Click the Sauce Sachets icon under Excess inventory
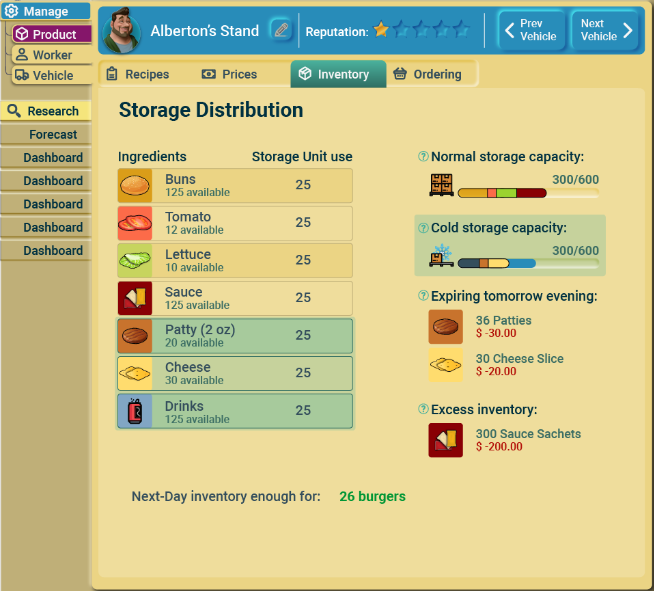Screen dimensions: 654x591 [x=445, y=440]
